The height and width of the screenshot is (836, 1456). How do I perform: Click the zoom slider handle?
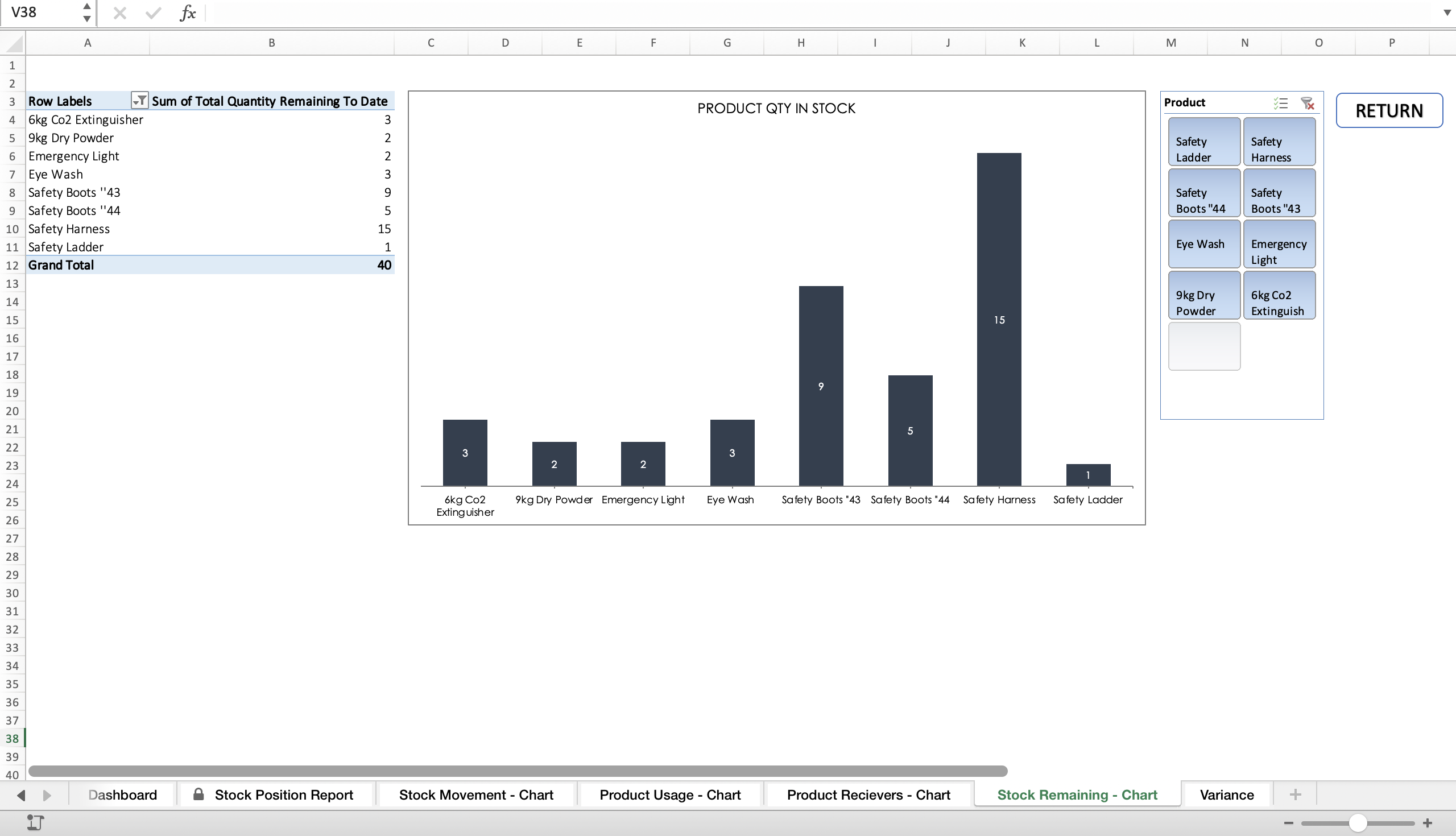(x=1358, y=823)
